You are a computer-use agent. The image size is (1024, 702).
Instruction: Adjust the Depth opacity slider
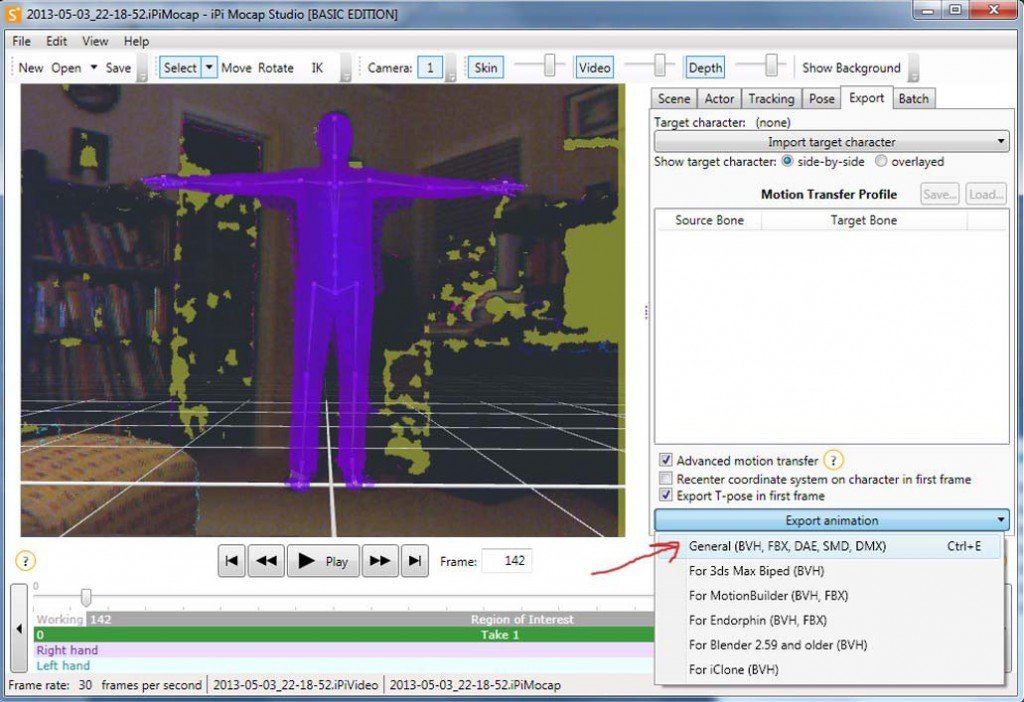[x=772, y=65]
